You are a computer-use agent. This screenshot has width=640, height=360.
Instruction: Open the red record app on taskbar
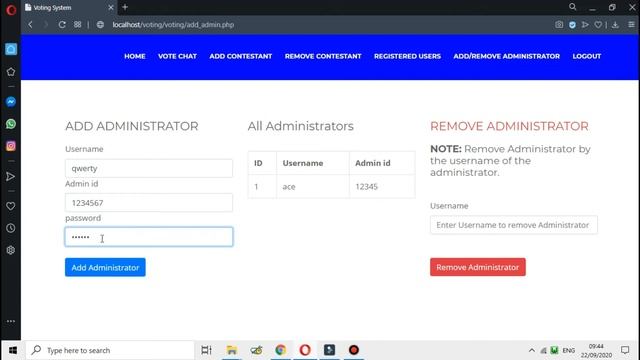(354, 350)
